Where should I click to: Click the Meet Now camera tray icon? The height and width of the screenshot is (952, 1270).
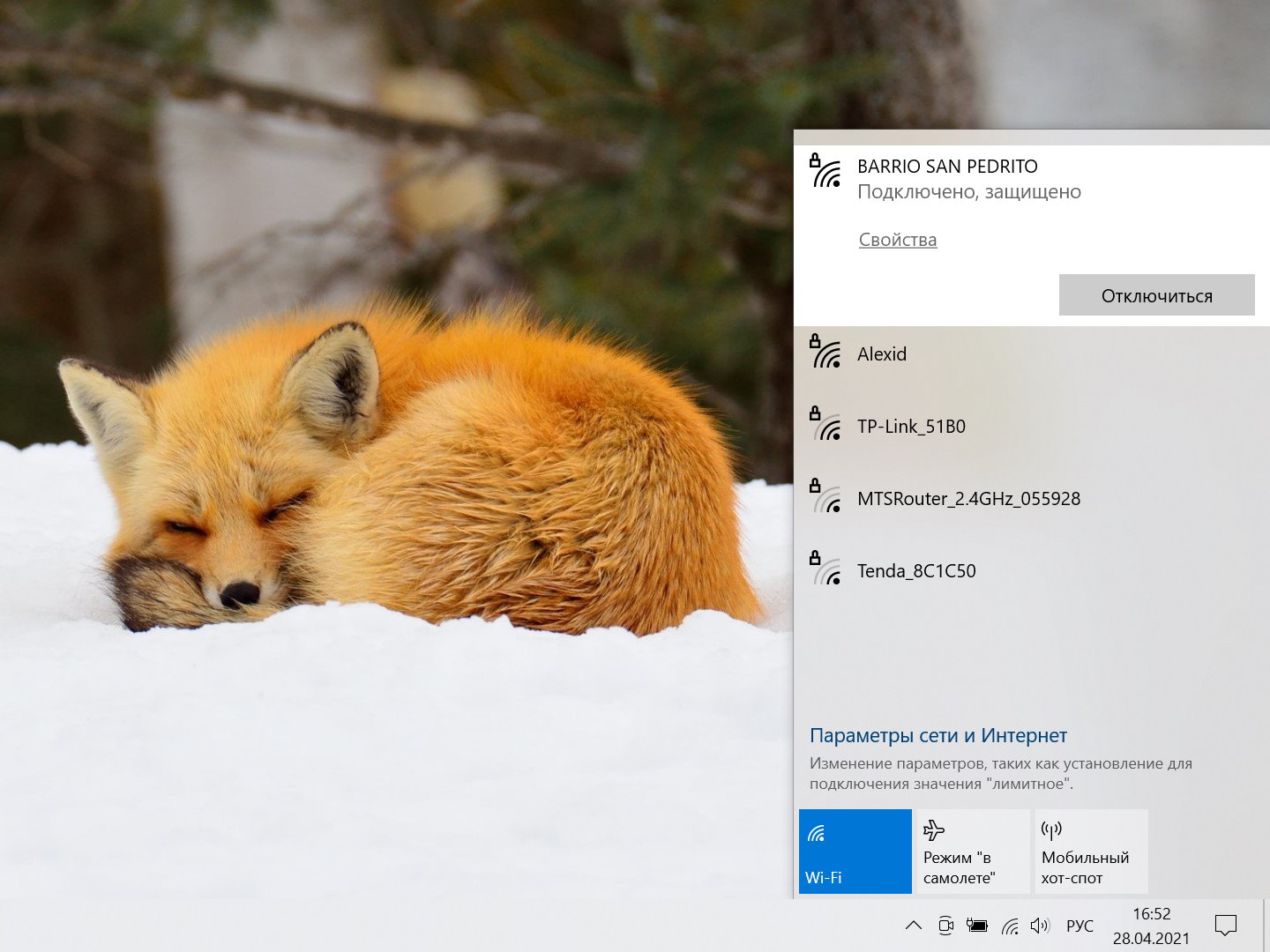click(945, 926)
